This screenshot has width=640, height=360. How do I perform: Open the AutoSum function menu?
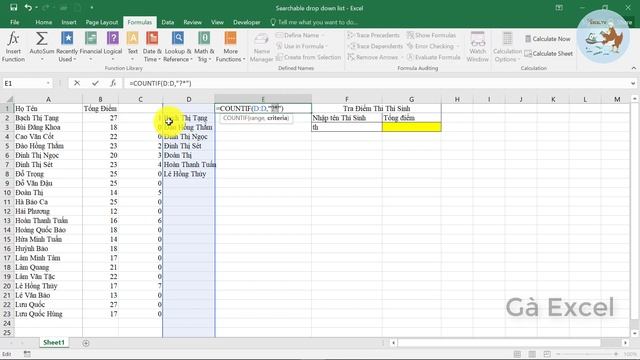pyautogui.click(x=42, y=47)
